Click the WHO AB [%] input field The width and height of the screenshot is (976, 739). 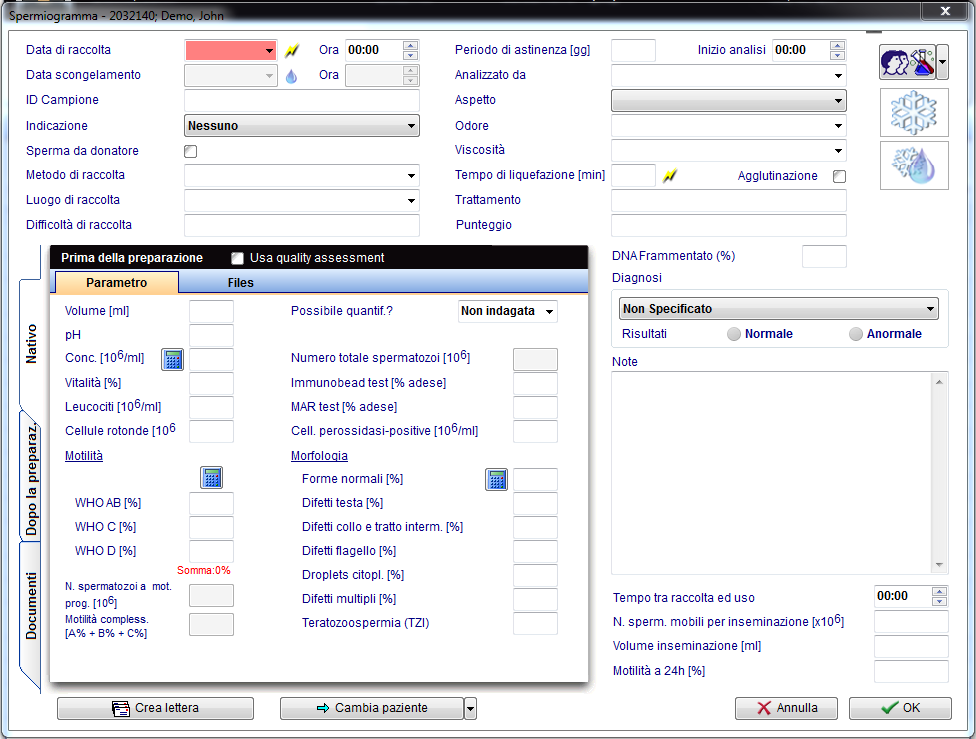point(212,503)
